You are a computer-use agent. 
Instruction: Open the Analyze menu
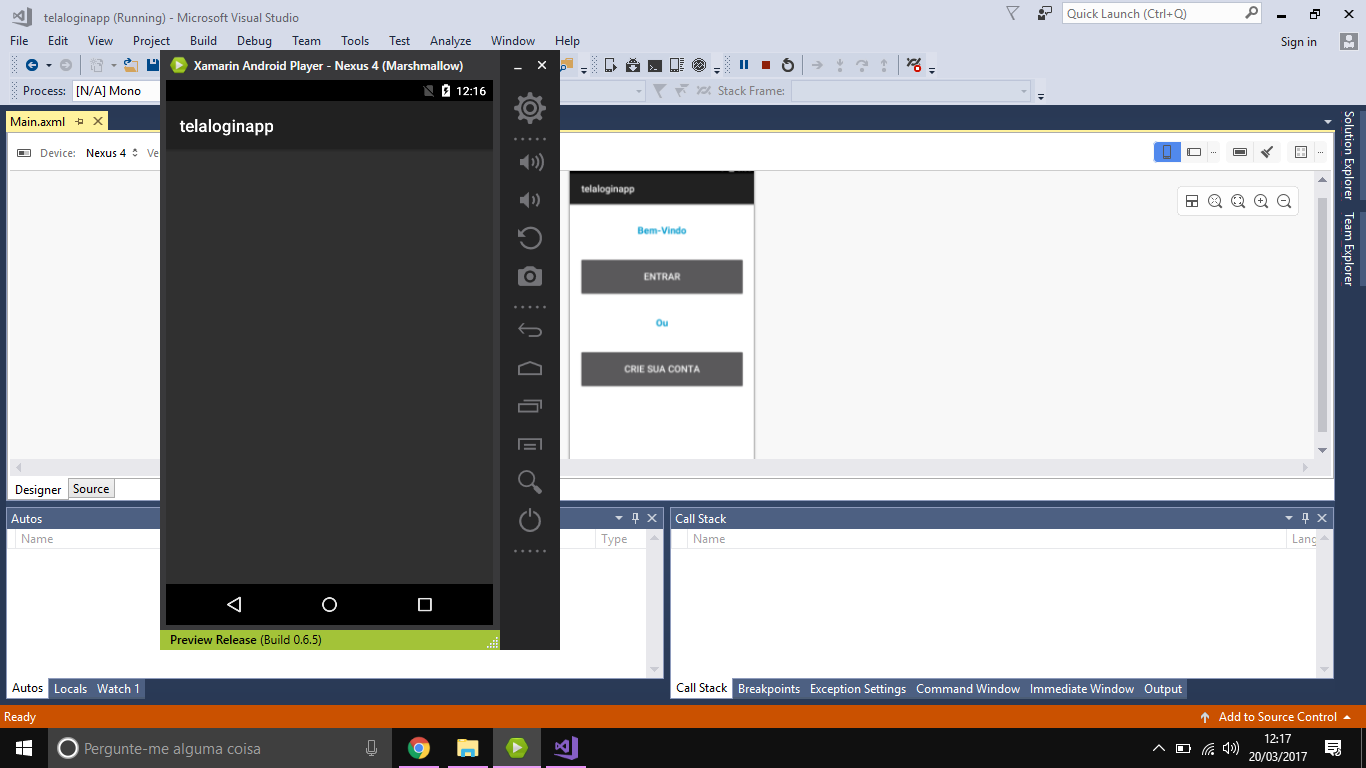pos(450,41)
